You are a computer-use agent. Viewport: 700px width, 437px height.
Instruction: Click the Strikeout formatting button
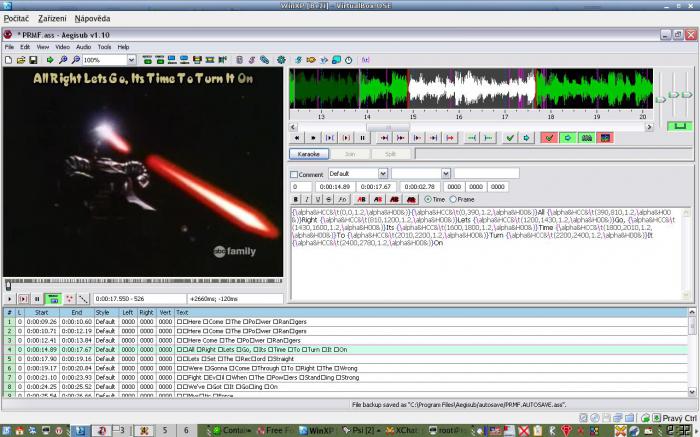(329, 200)
